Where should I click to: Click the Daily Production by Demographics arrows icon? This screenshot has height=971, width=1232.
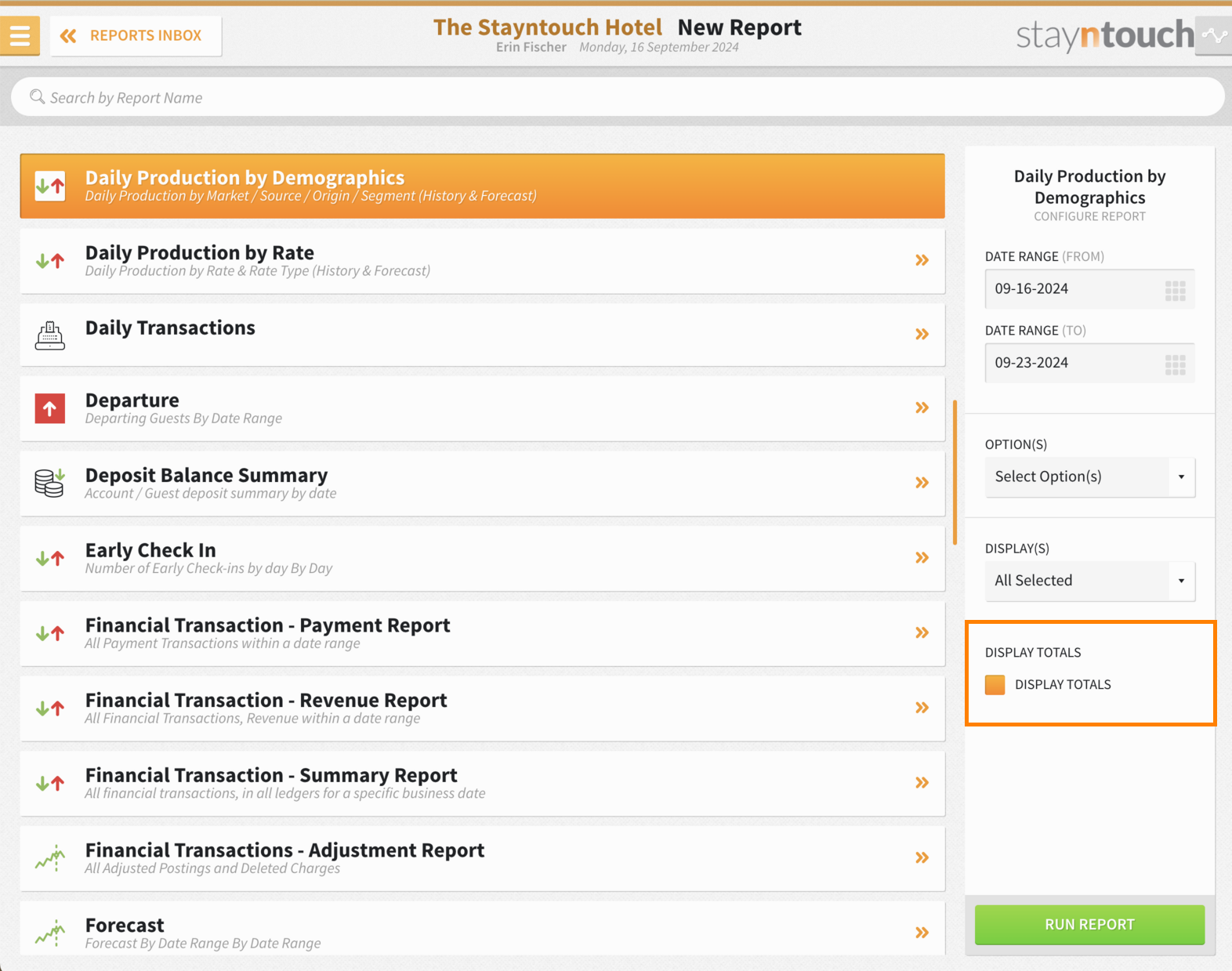click(50, 186)
